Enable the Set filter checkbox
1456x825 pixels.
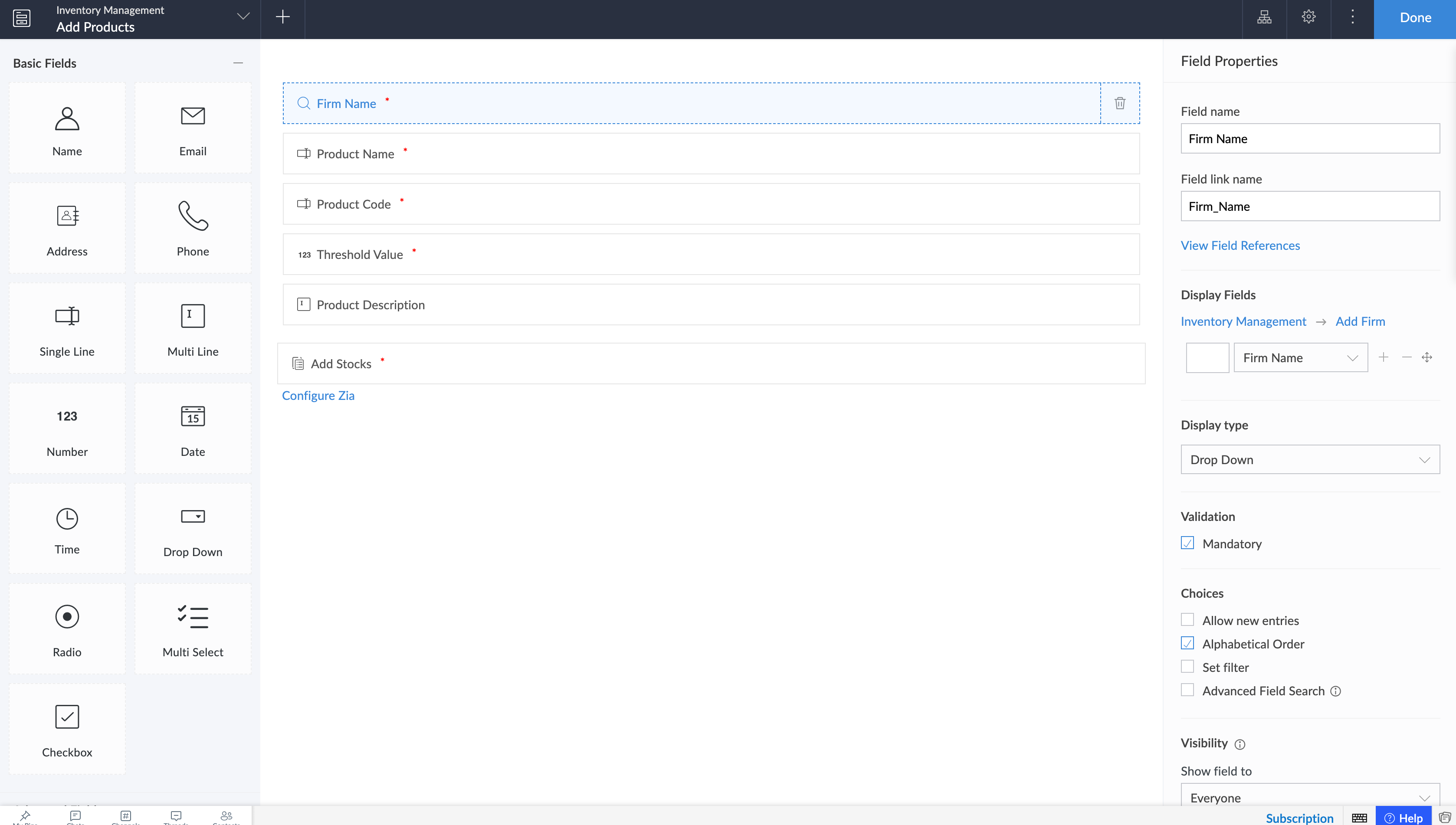click(x=1187, y=666)
